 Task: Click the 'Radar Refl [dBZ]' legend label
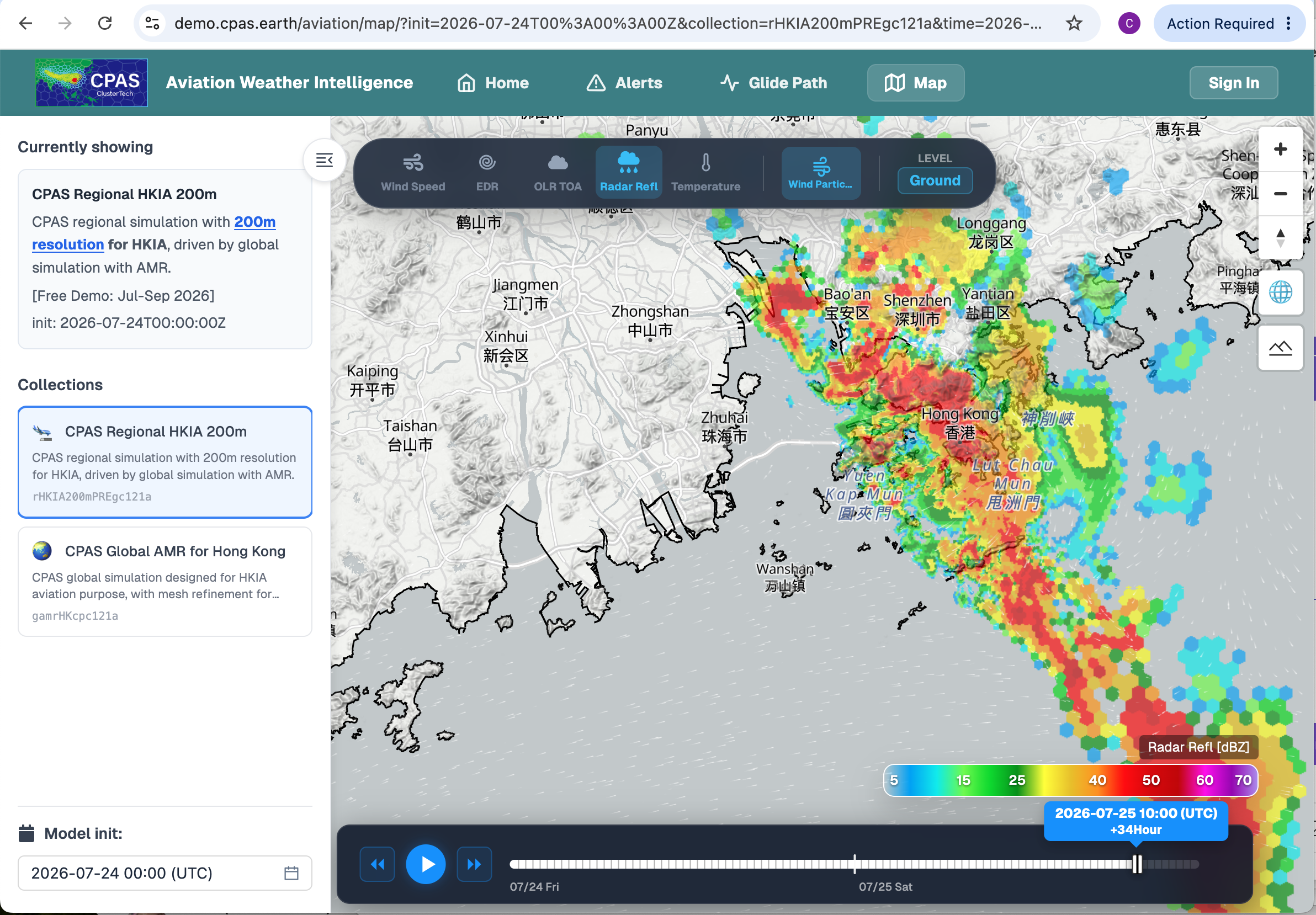click(1198, 747)
